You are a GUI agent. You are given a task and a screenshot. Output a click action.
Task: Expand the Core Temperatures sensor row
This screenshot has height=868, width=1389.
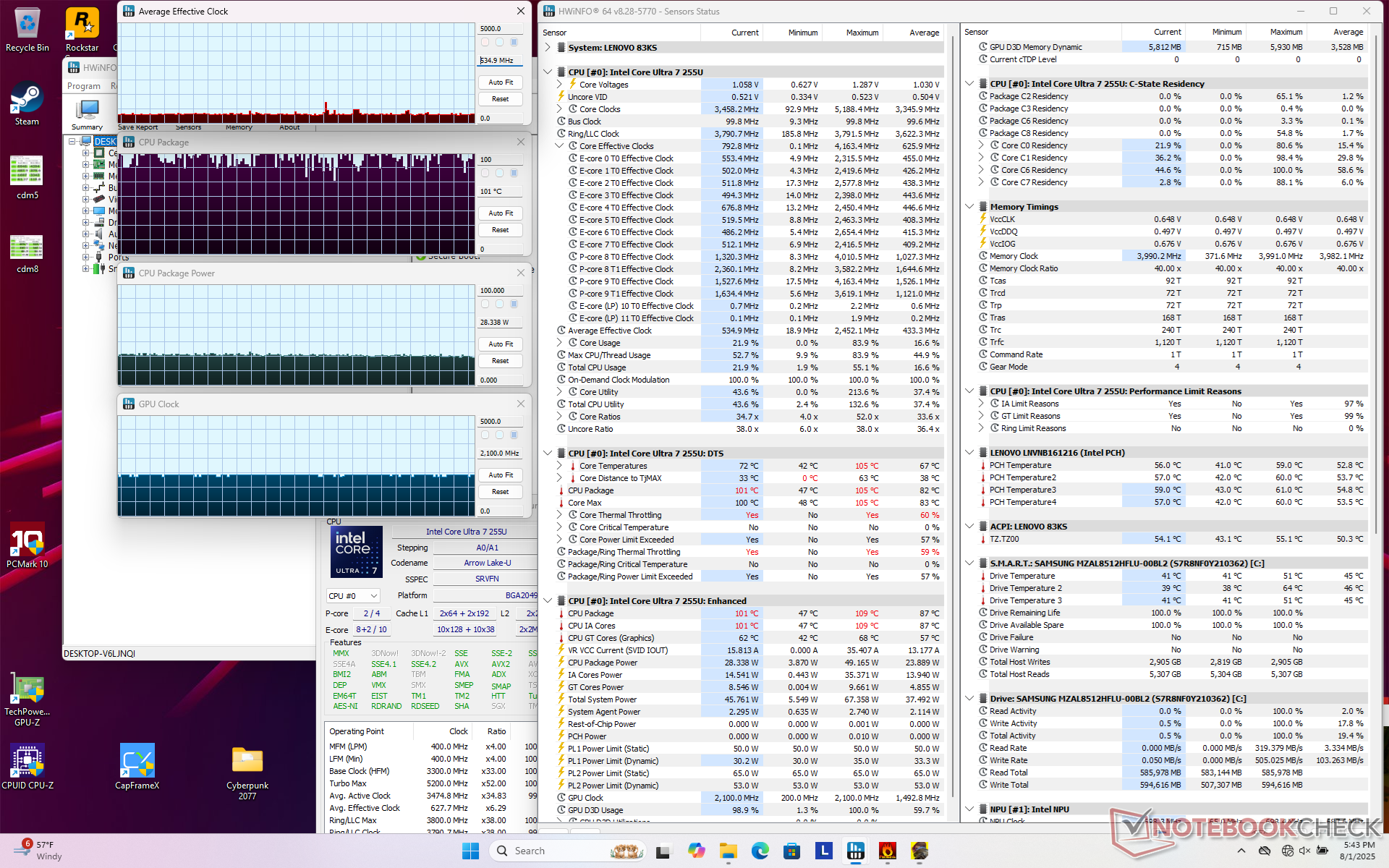[559, 466]
